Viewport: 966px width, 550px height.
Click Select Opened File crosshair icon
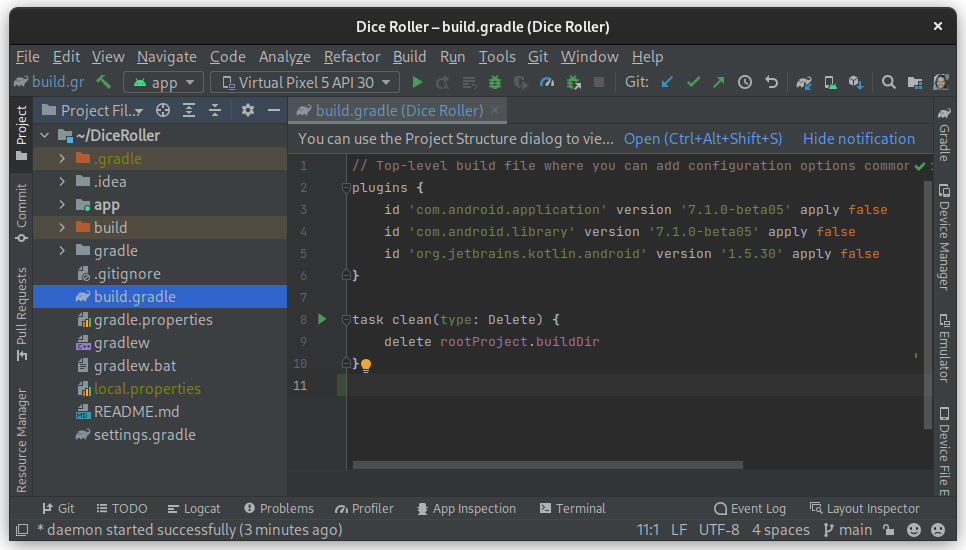pyautogui.click(x=163, y=110)
